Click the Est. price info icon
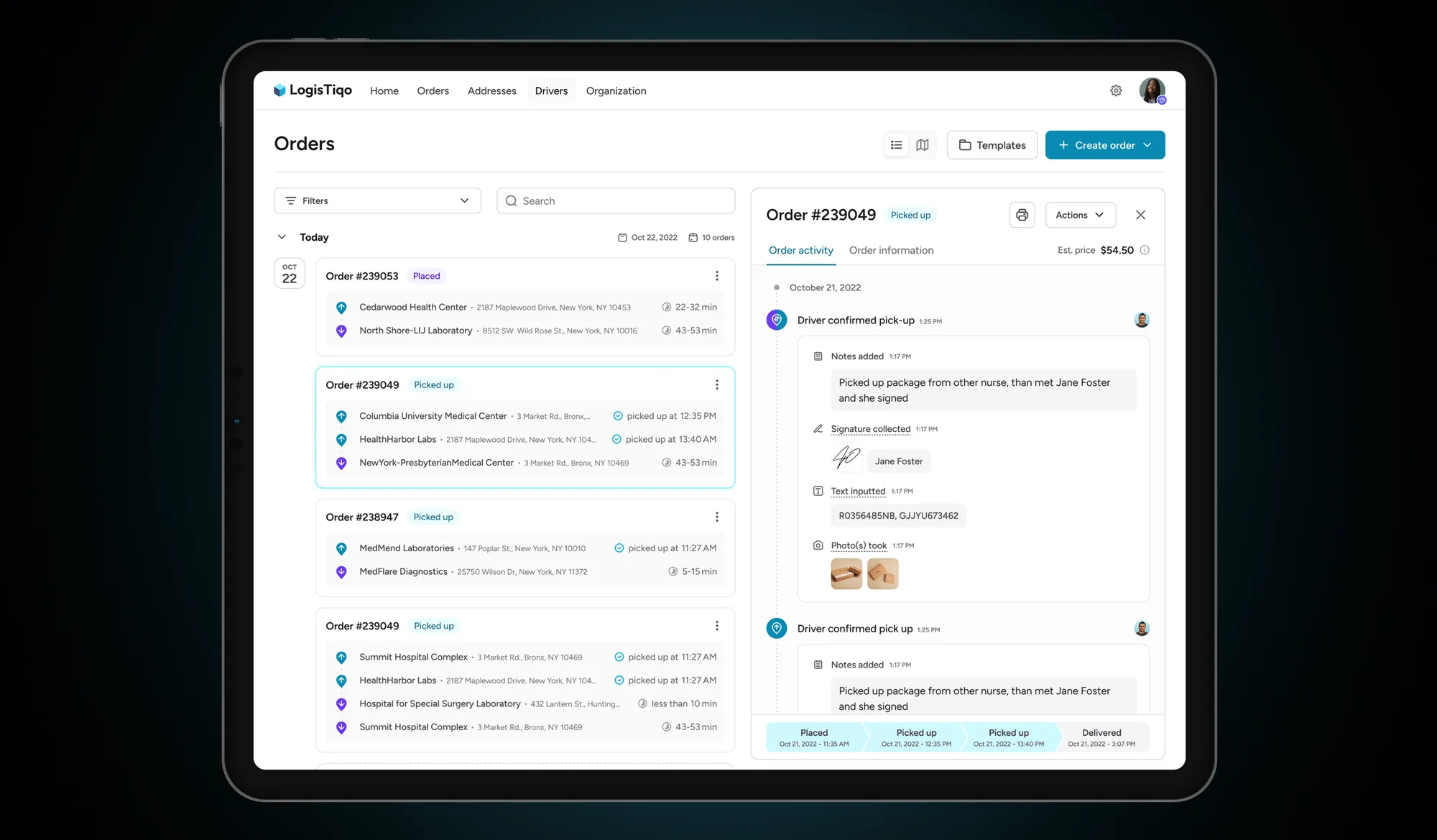The height and width of the screenshot is (840, 1437). 1145,250
